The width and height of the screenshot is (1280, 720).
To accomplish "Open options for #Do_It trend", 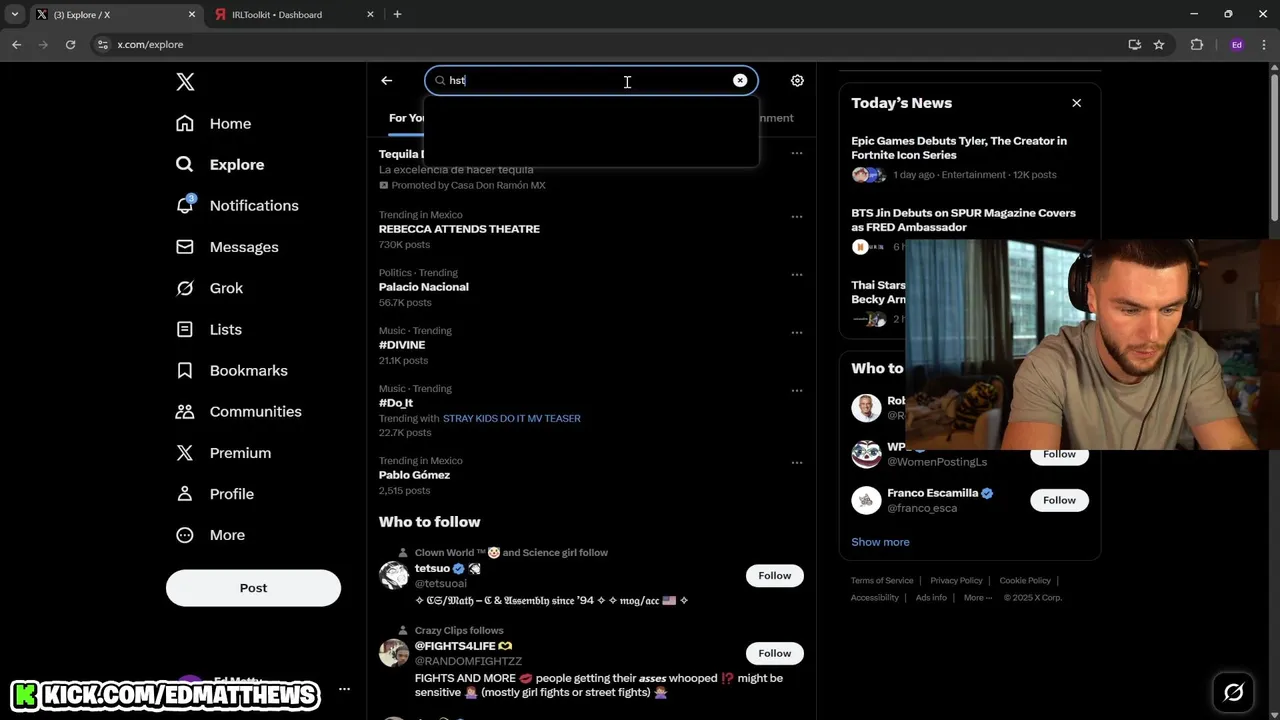I will tap(797, 390).
